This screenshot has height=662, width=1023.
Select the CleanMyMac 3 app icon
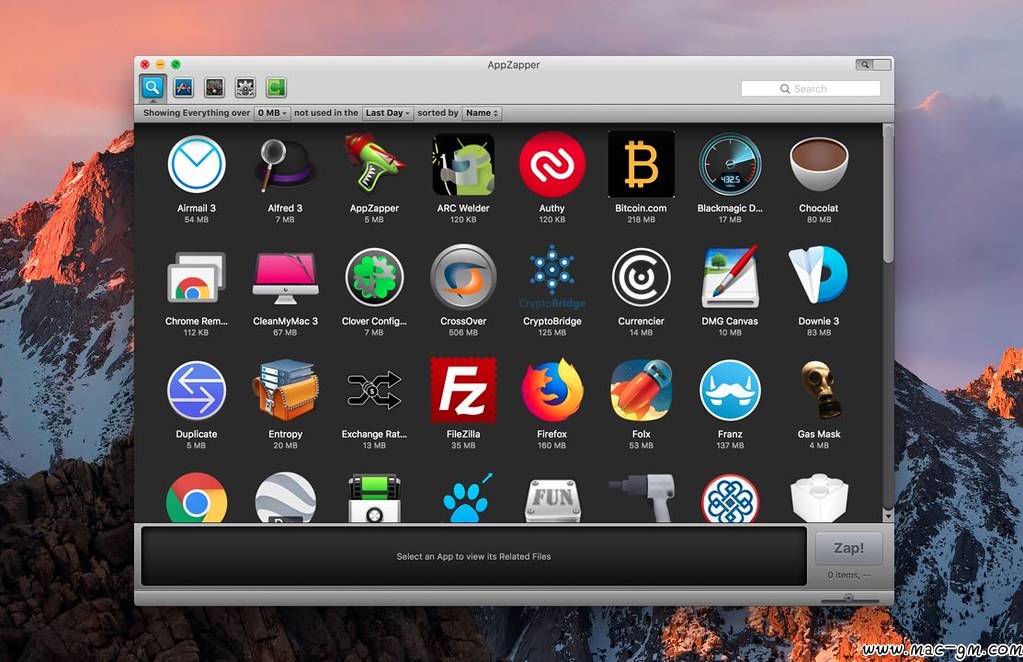pos(285,278)
